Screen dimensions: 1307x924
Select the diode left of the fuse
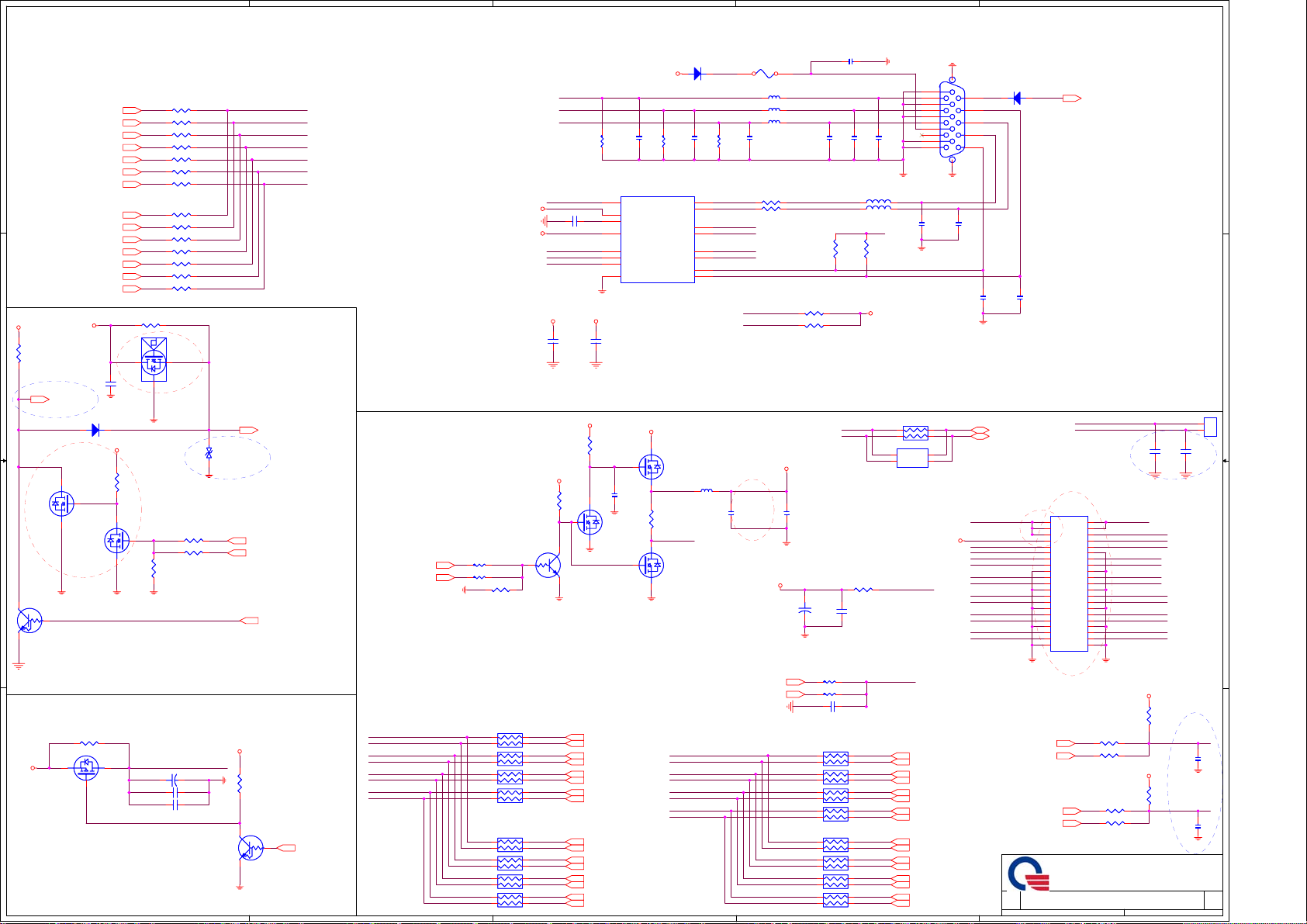click(x=697, y=74)
